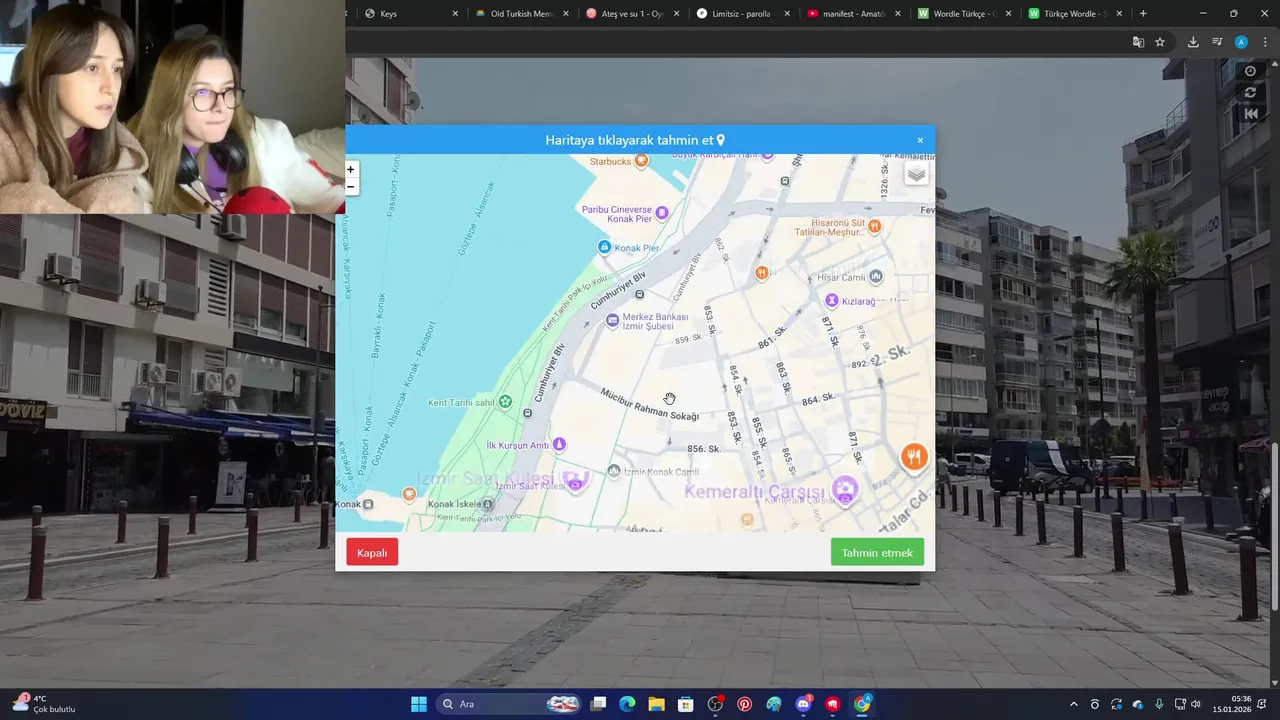Click the Starbucks marker on the map
1280x720 pixels.
tap(642, 160)
